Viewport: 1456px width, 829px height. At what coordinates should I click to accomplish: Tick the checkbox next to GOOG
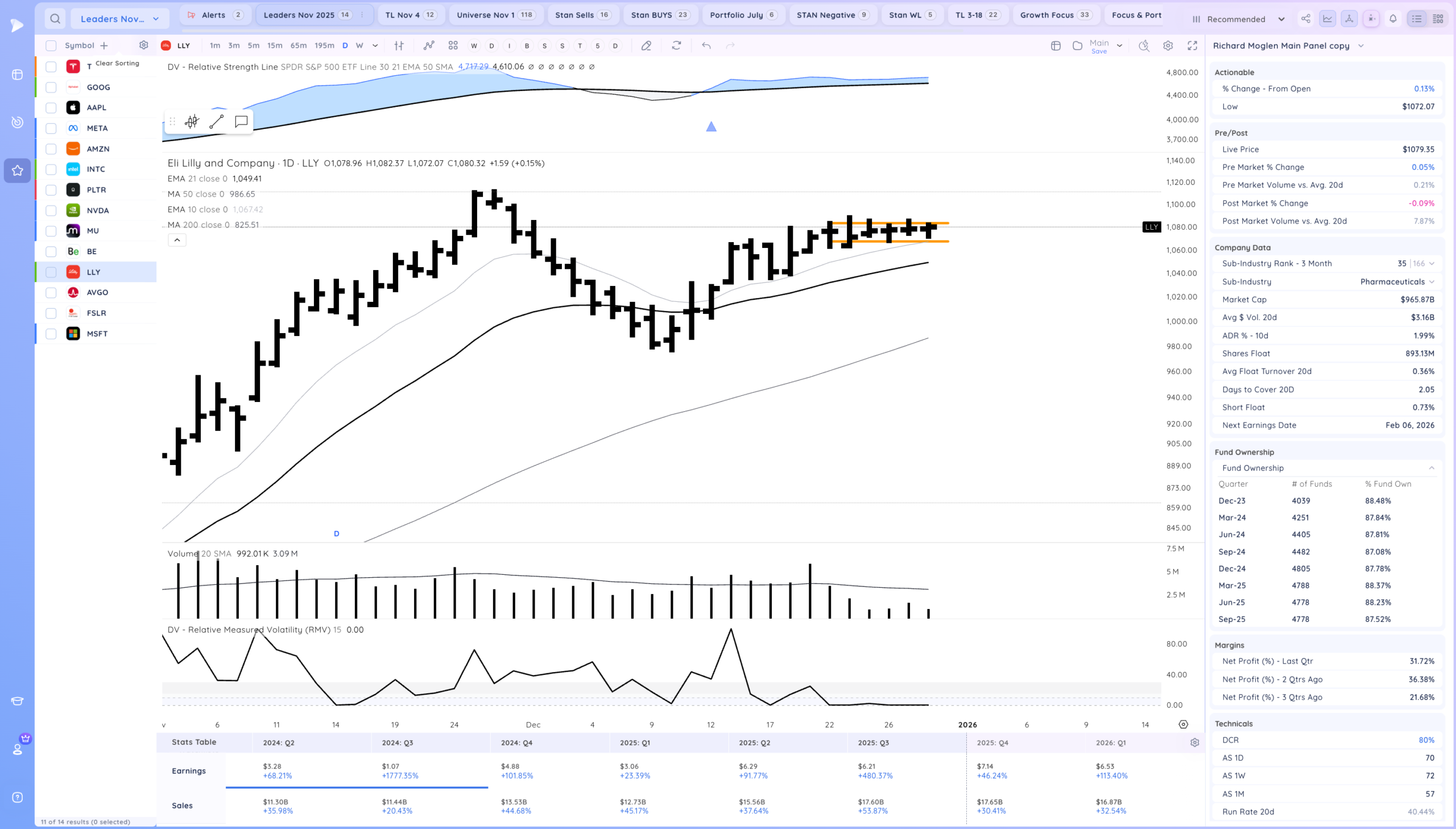click(x=51, y=87)
